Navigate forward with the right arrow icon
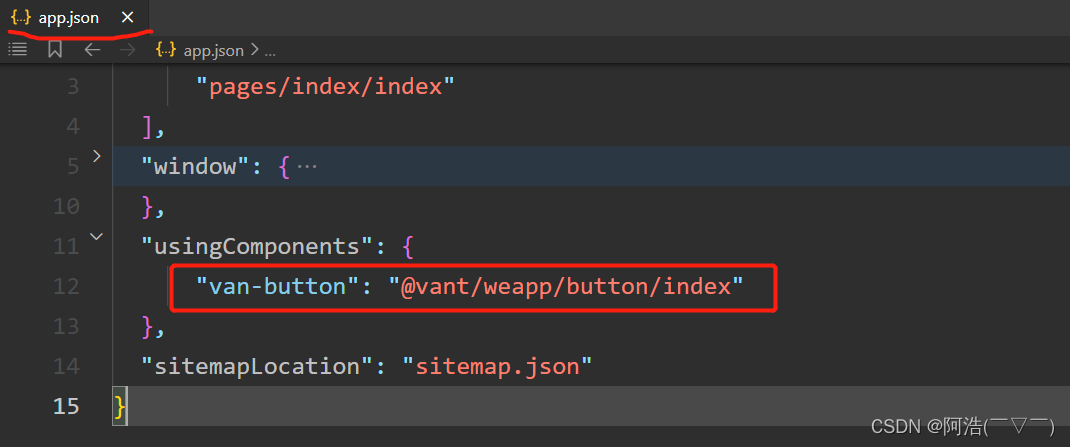1070x447 pixels. tap(127, 49)
